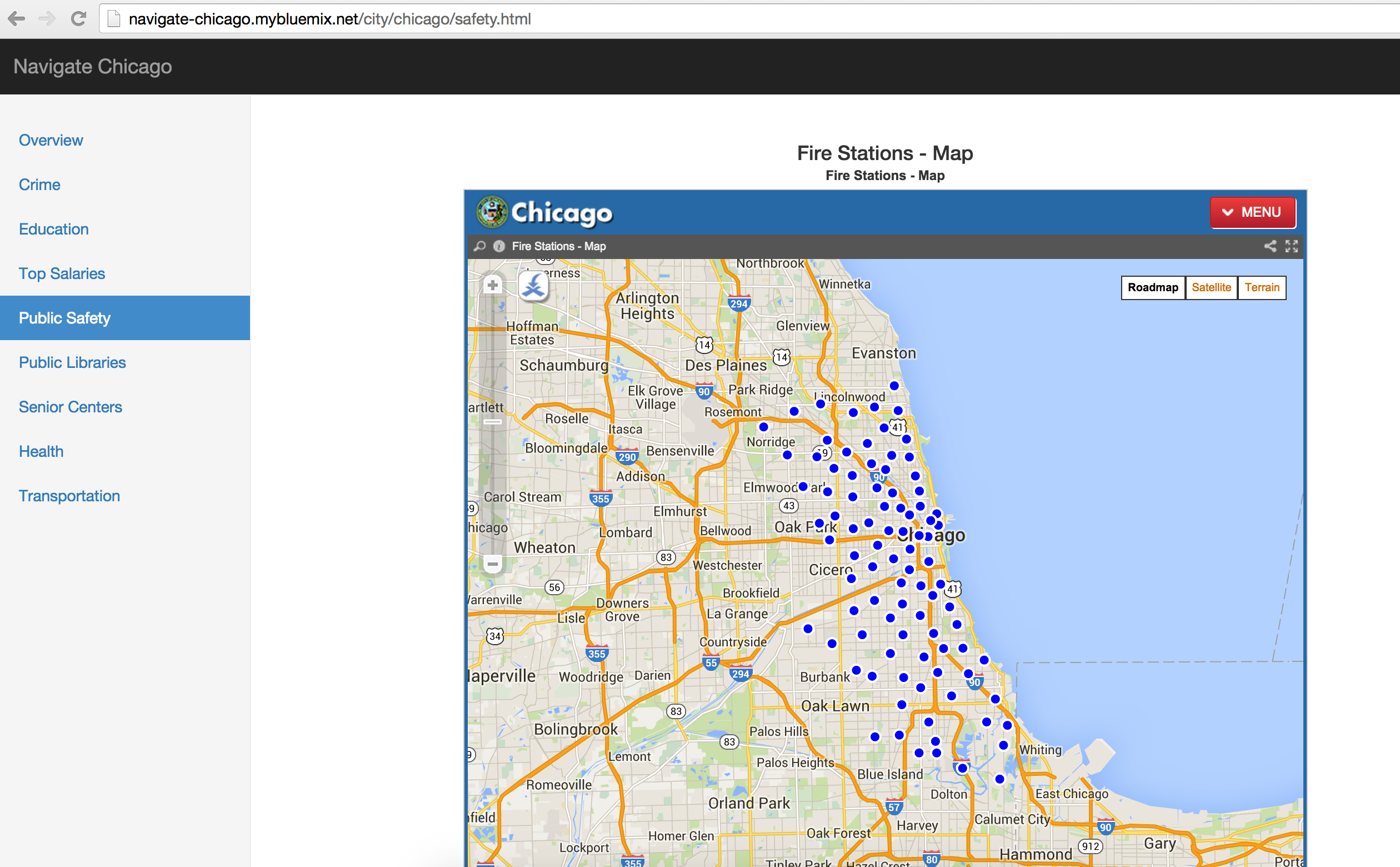Reload the page in the browser
This screenshot has width=1400, height=867.
point(78,19)
